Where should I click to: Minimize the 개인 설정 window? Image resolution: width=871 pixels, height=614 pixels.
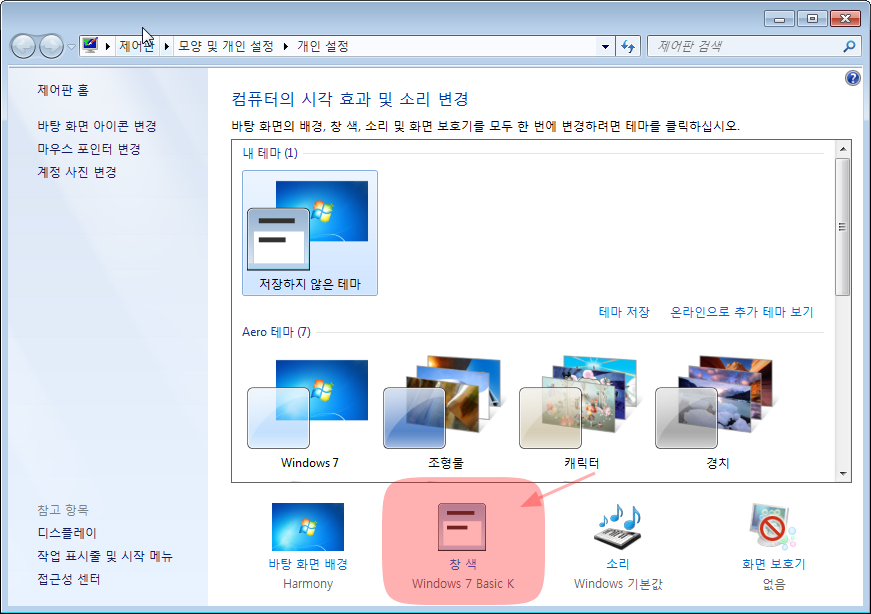coord(779,19)
